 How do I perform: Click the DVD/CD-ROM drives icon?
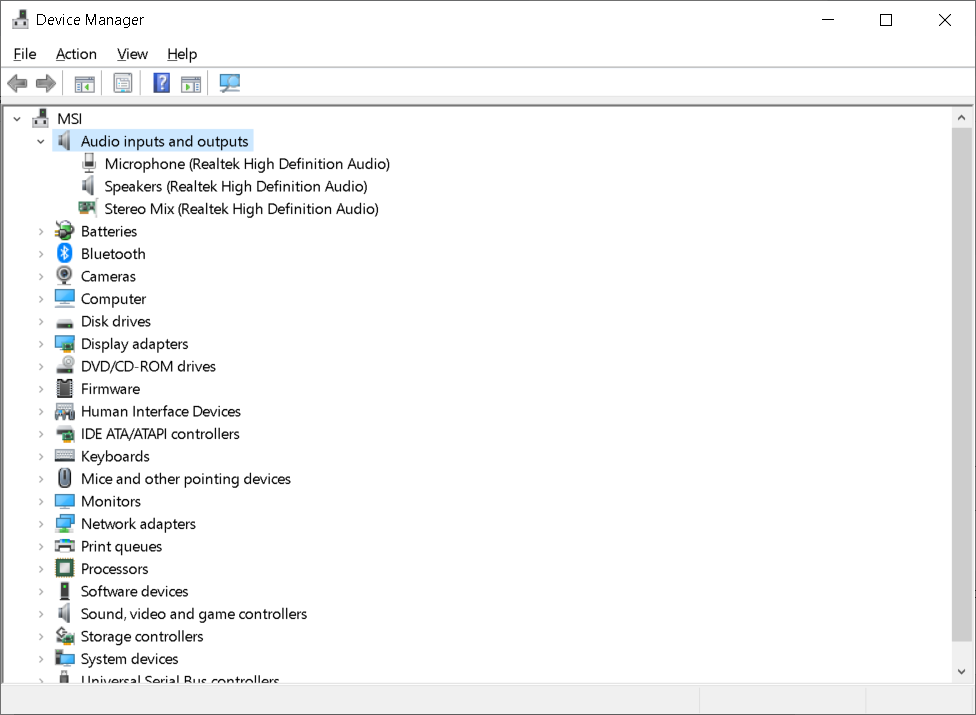[65, 366]
